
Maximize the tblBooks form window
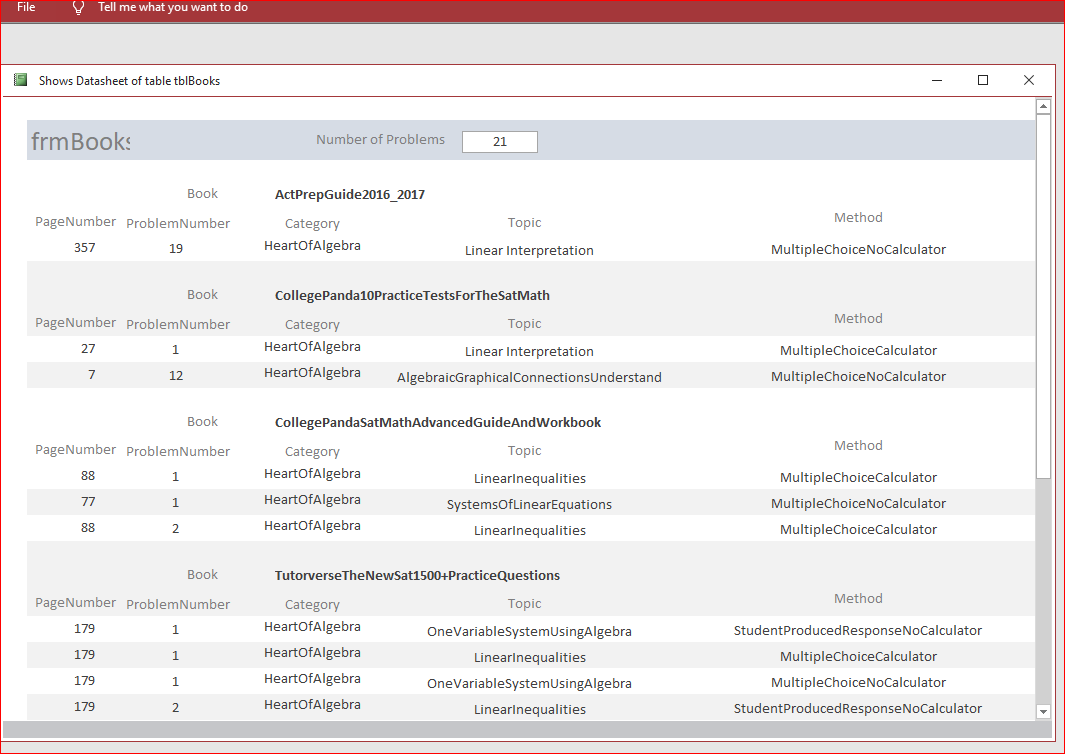(x=983, y=80)
